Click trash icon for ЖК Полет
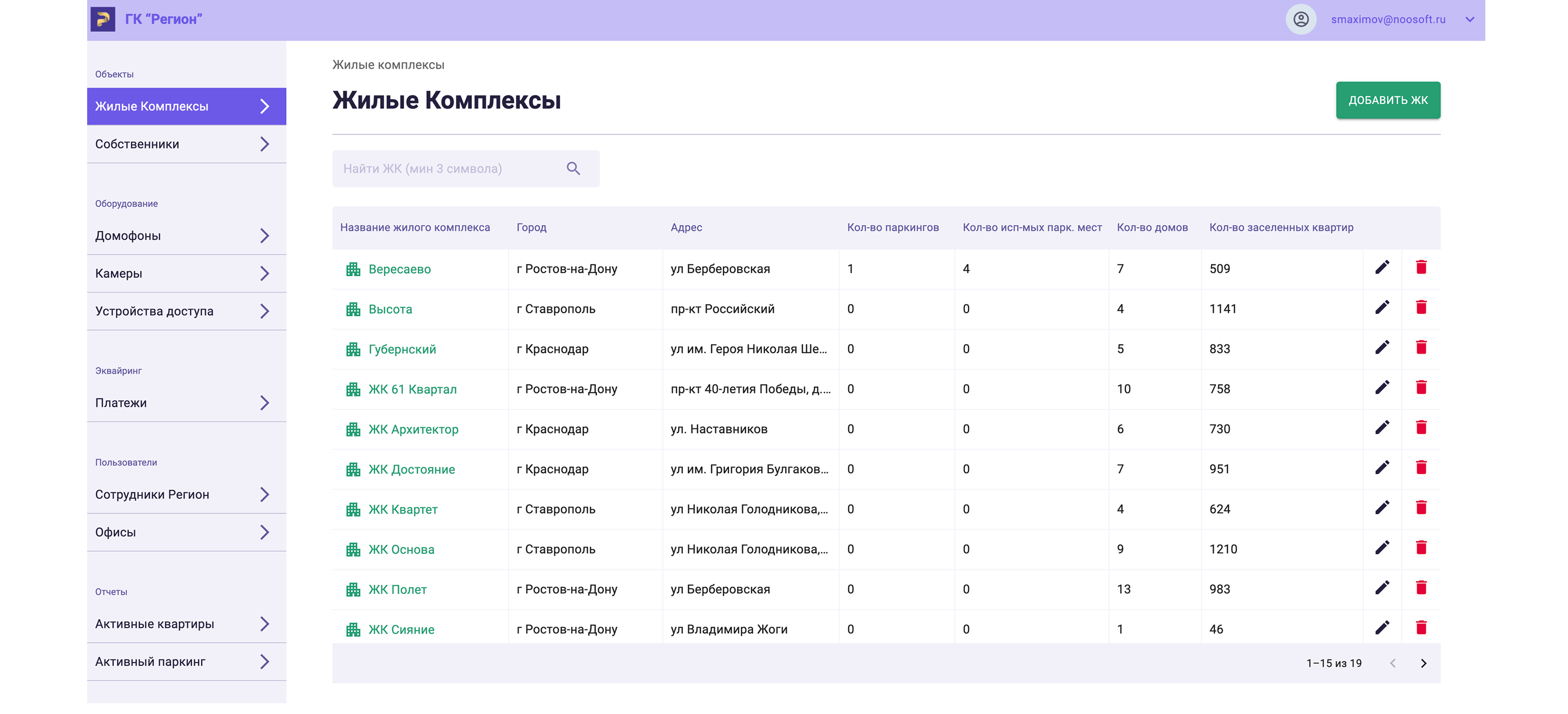This screenshot has height=714, width=1568. (x=1421, y=588)
